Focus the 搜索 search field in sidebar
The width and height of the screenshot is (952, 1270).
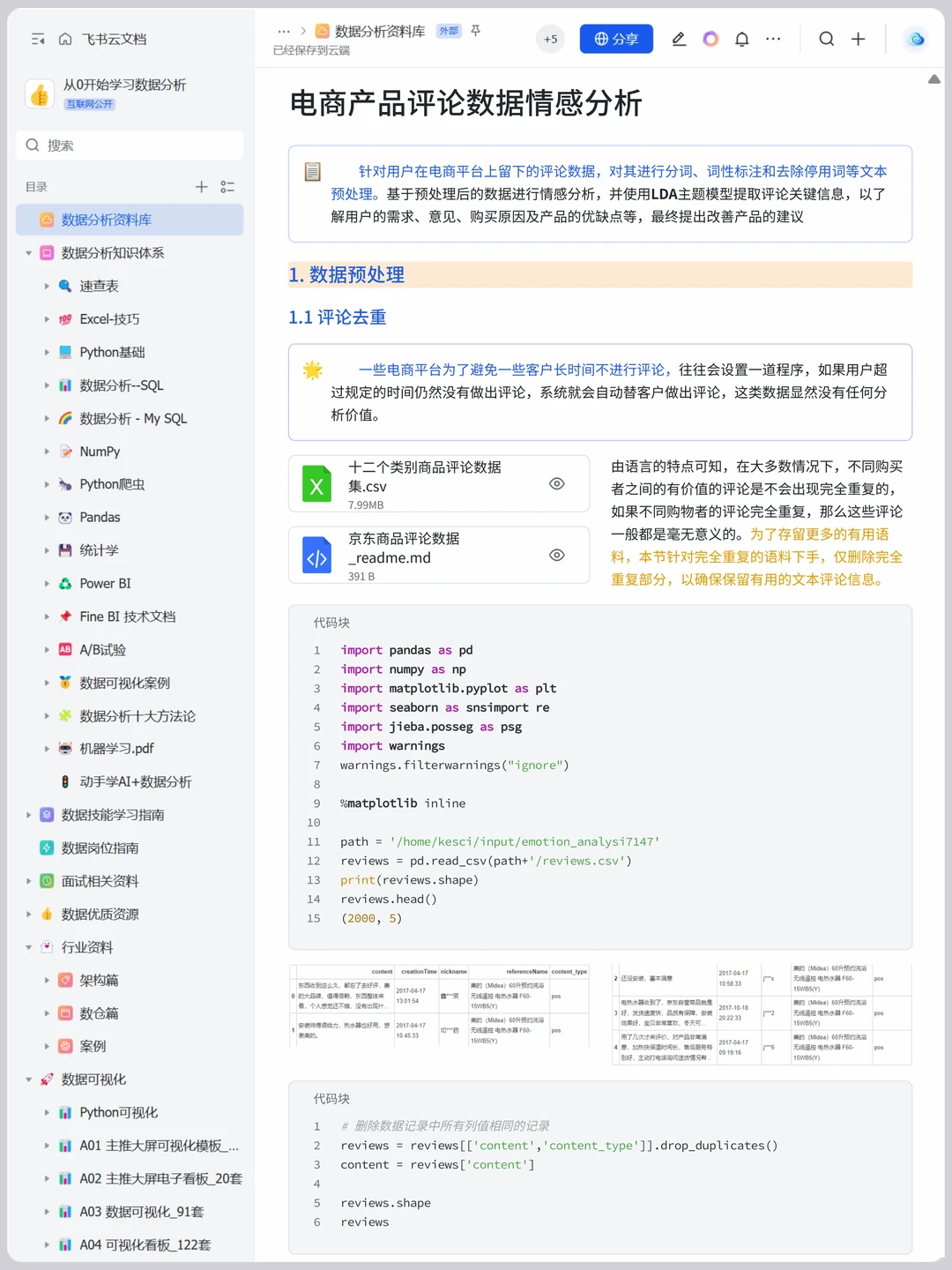(130, 146)
